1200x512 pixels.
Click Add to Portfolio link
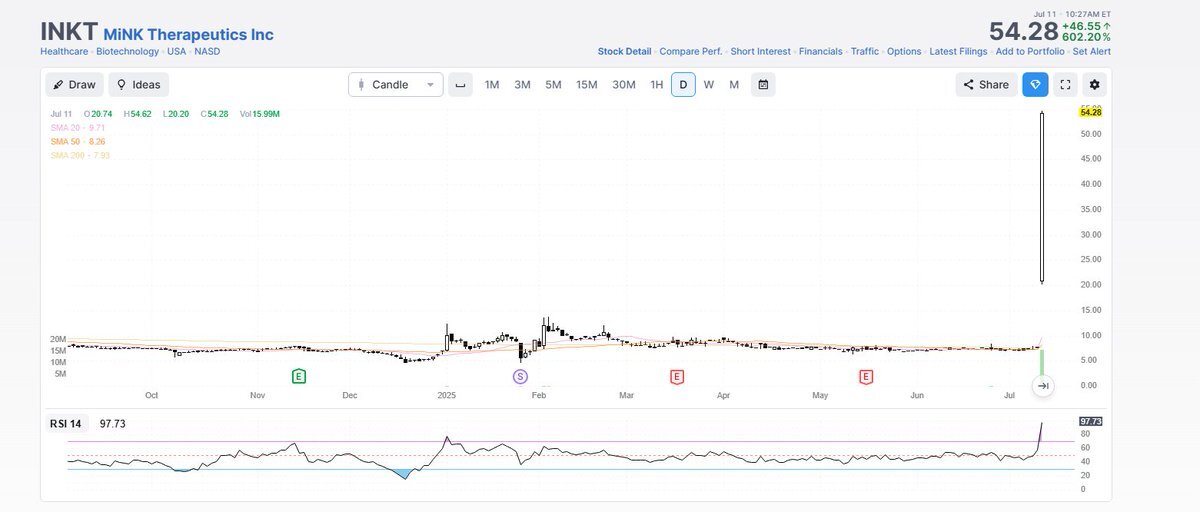[x=1030, y=51]
